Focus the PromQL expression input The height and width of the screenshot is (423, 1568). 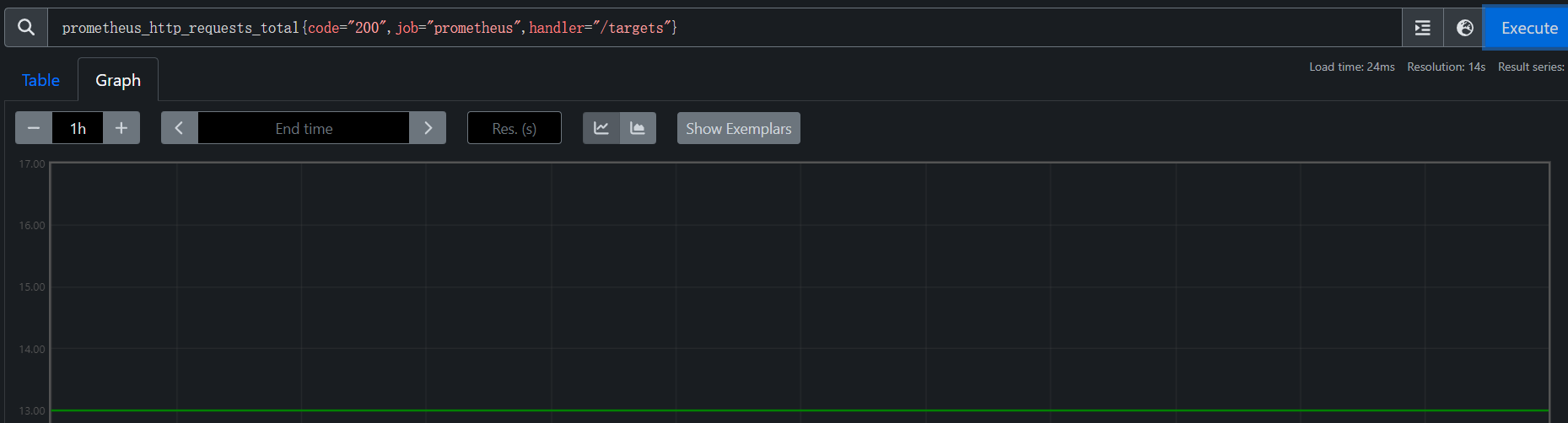1012,28
